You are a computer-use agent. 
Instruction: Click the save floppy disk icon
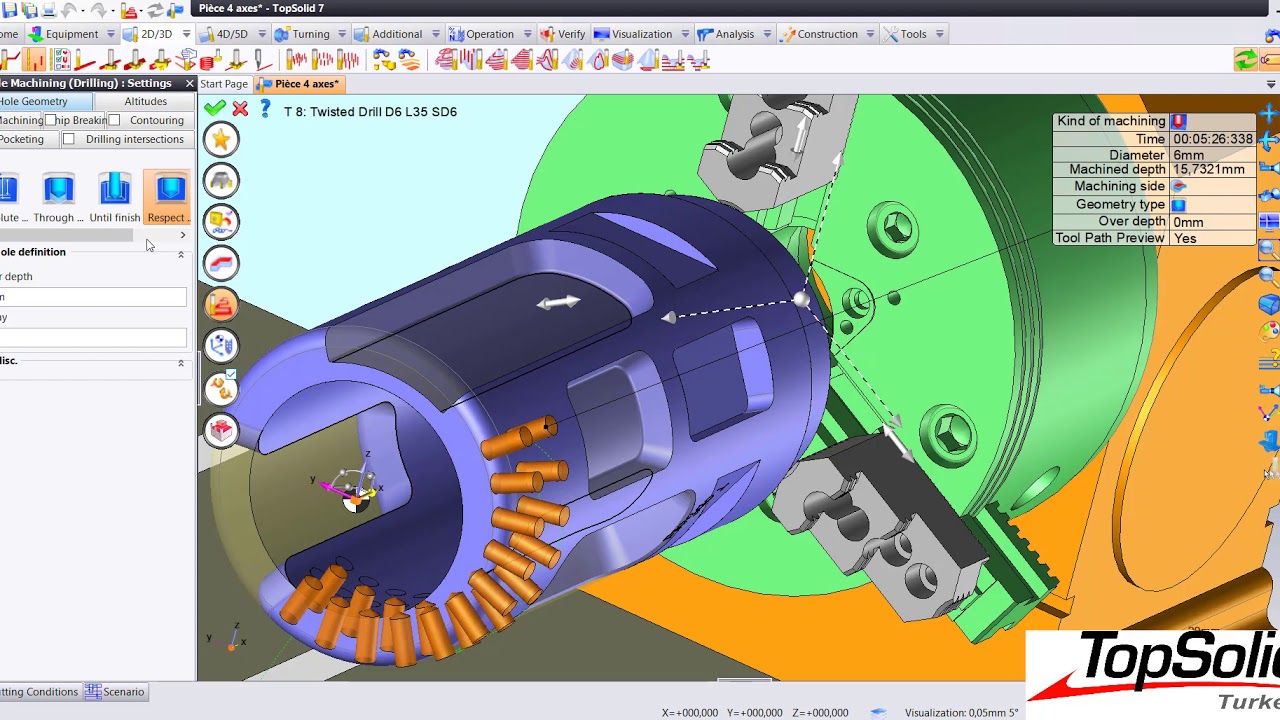(x=9, y=9)
